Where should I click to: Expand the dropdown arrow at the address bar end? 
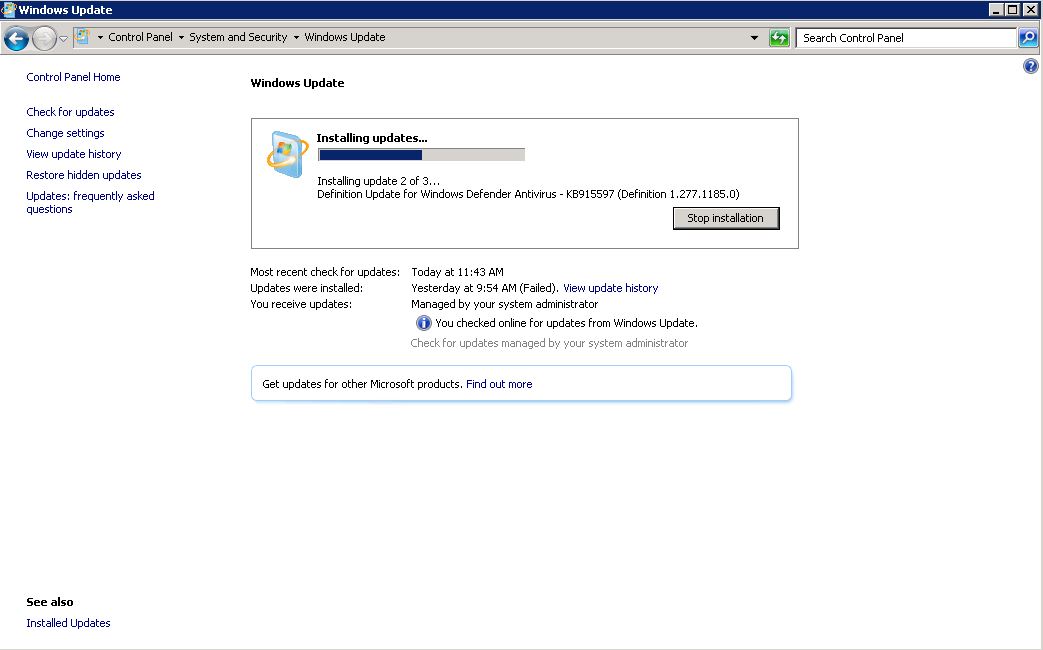pyautogui.click(x=755, y=37)
